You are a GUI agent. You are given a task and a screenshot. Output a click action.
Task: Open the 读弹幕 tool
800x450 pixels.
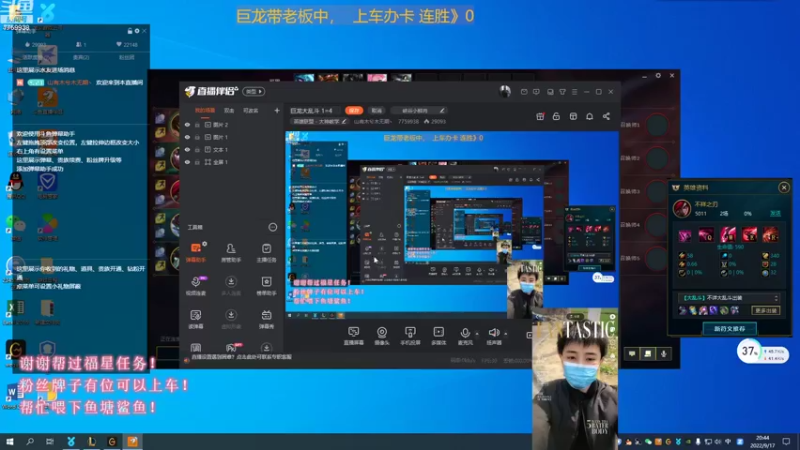pos(196,319)
